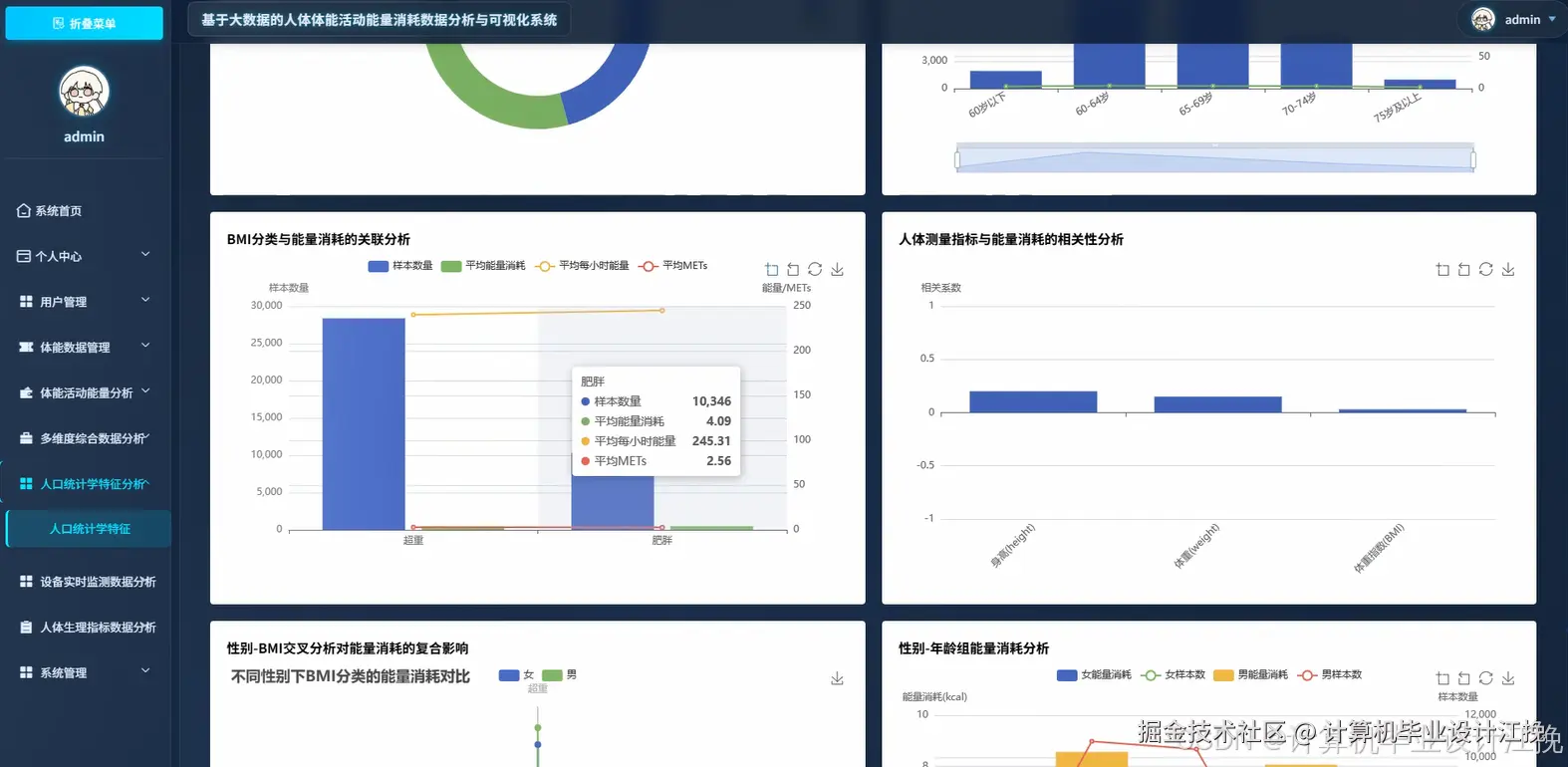Click the 不同性别下BMI分类的能量消耗对比 subtitle
This screenshot has width=1568, height=767.
click(x=351, y=676)
